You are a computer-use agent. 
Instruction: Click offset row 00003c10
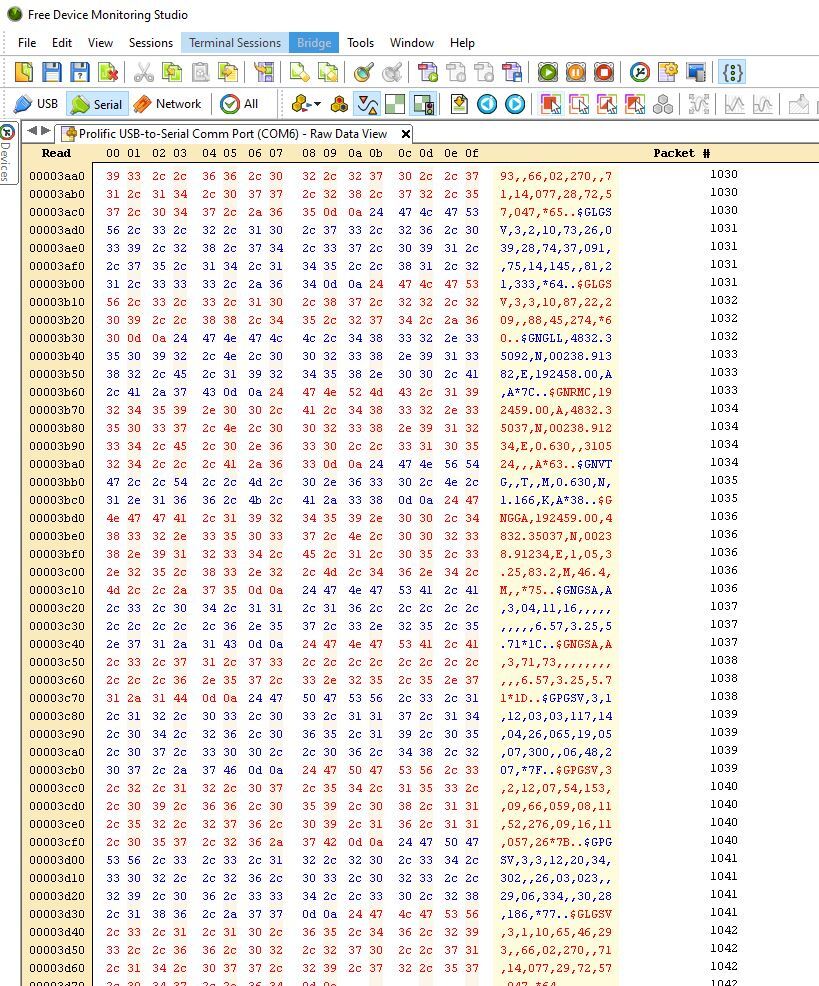pyautogui.click(x=57, y=590)
